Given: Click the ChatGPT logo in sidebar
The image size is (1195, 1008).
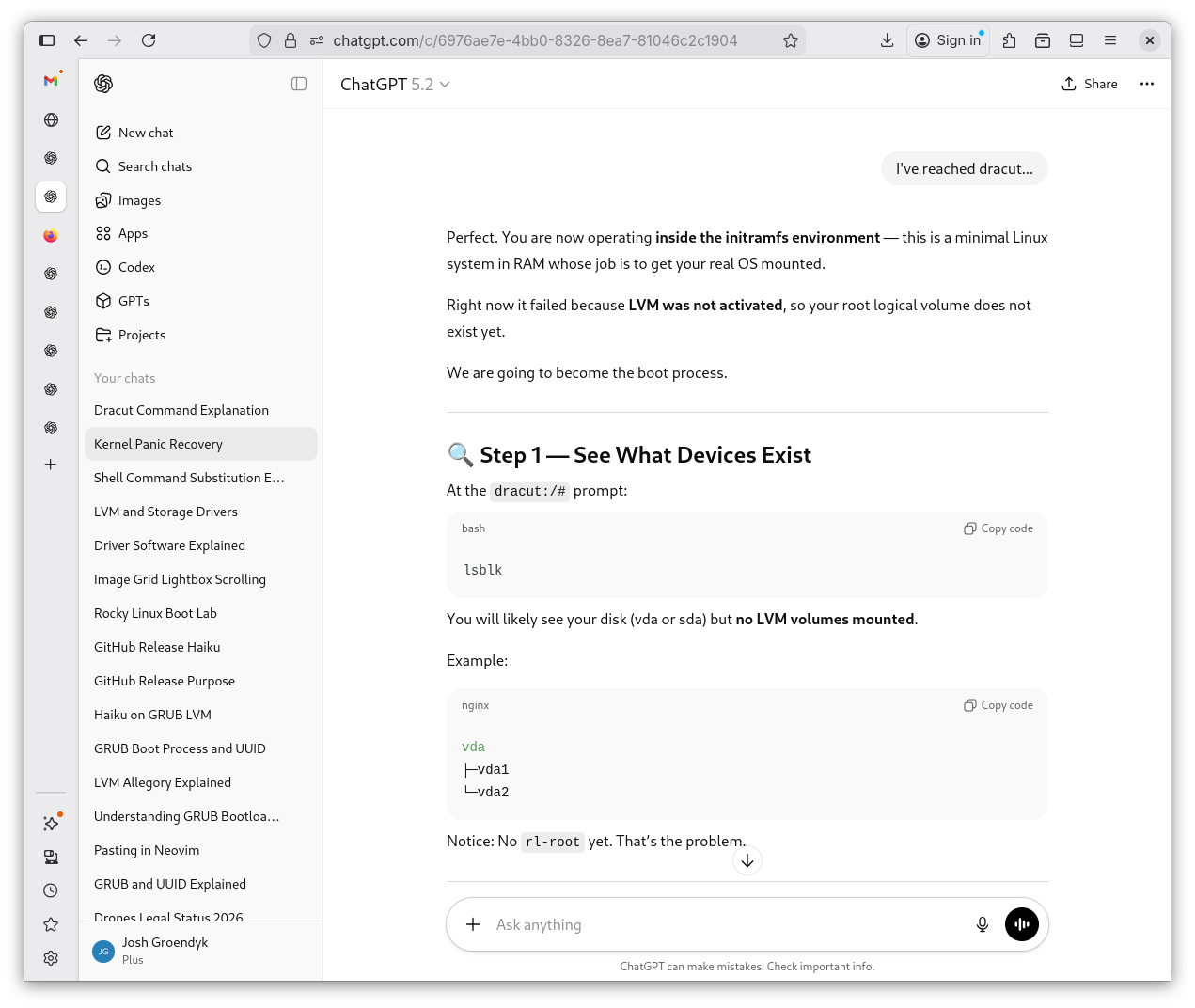Looking at the screenshot, I should 104,84.
